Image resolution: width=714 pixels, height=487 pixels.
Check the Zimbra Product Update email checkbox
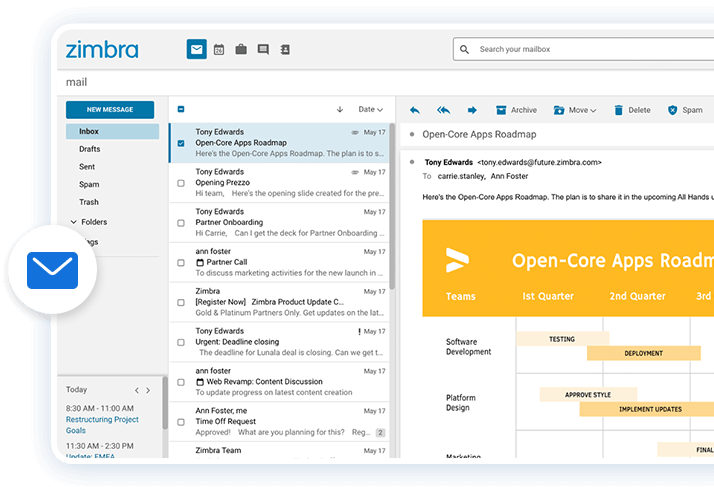181,302
